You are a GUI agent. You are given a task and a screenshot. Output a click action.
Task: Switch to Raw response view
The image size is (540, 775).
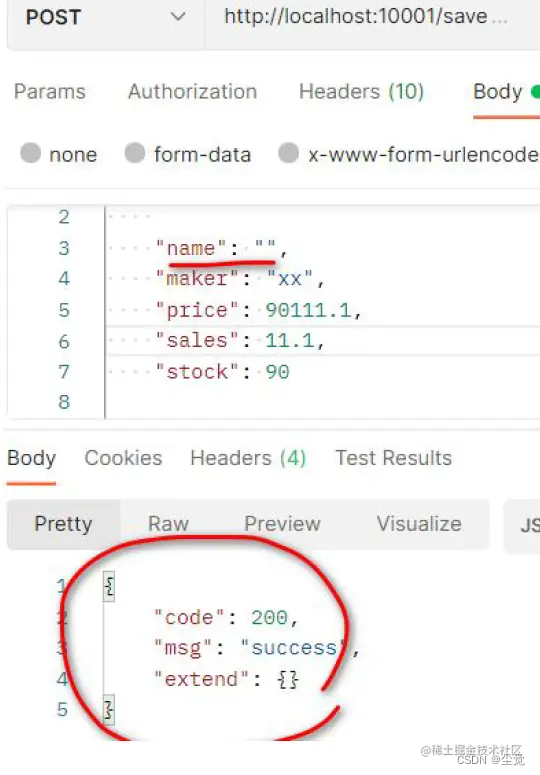point(168,524)
